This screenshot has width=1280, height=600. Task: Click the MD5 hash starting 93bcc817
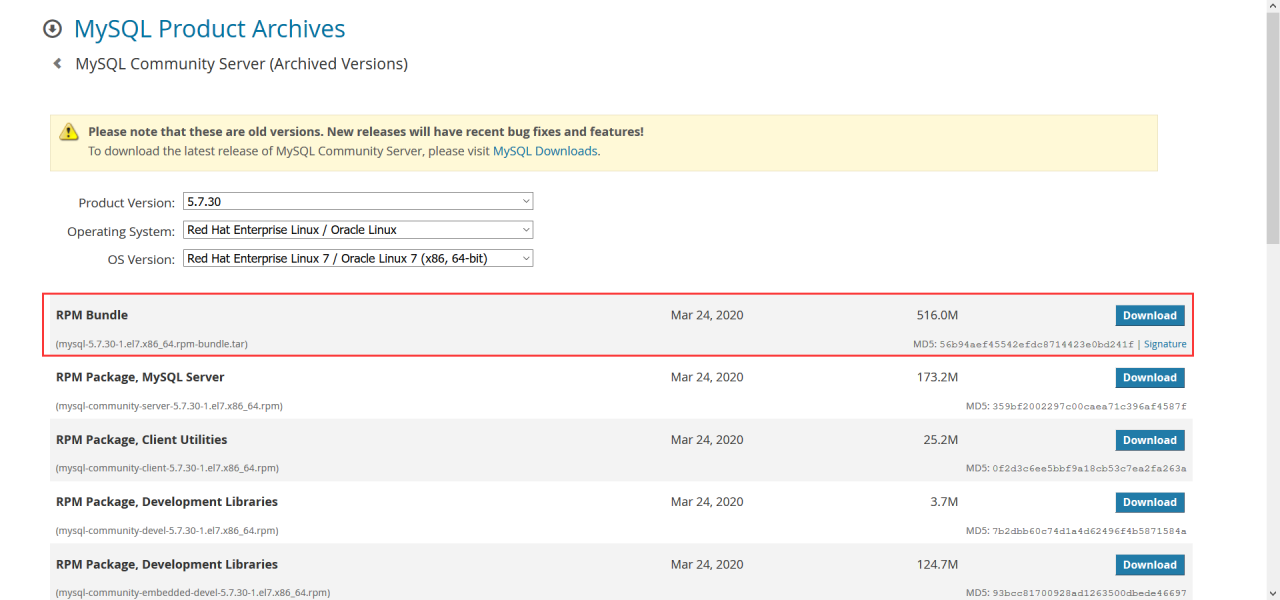pyautogui.click(x=1090, y=592)
